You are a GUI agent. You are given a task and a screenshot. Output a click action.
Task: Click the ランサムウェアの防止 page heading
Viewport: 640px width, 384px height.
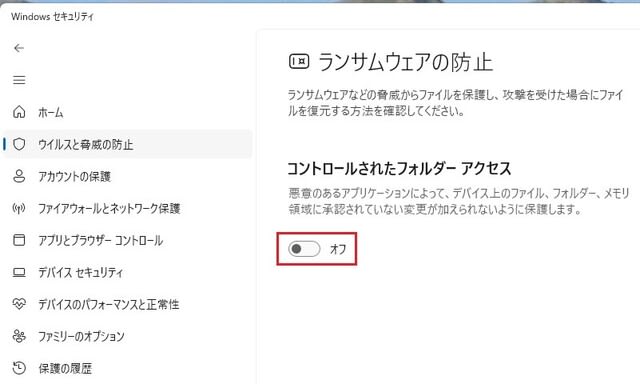(405, 62)
